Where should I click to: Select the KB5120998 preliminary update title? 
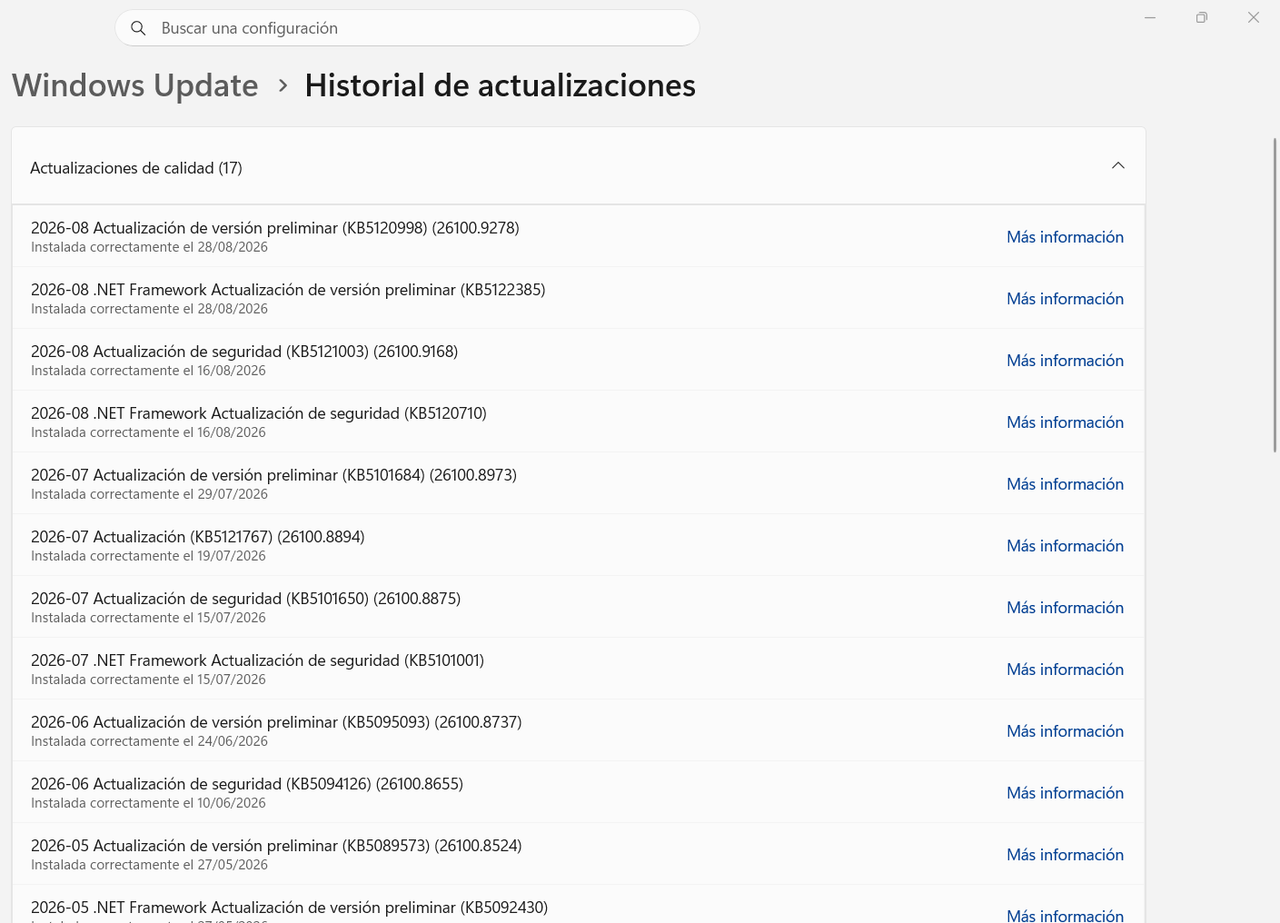[275, 228]
